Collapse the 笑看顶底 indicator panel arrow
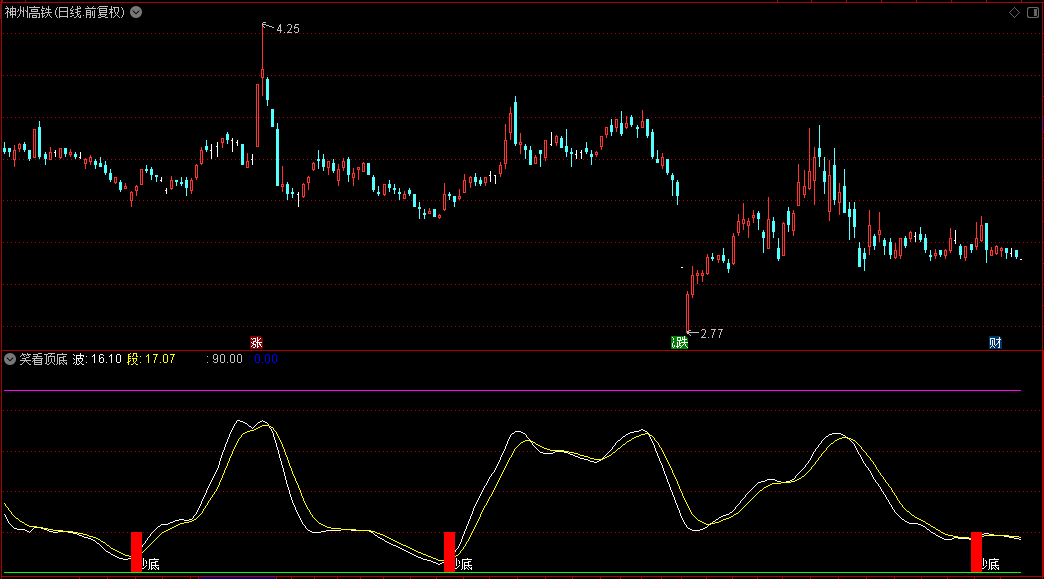1044x579 pixels. click(x=10, y=359)
